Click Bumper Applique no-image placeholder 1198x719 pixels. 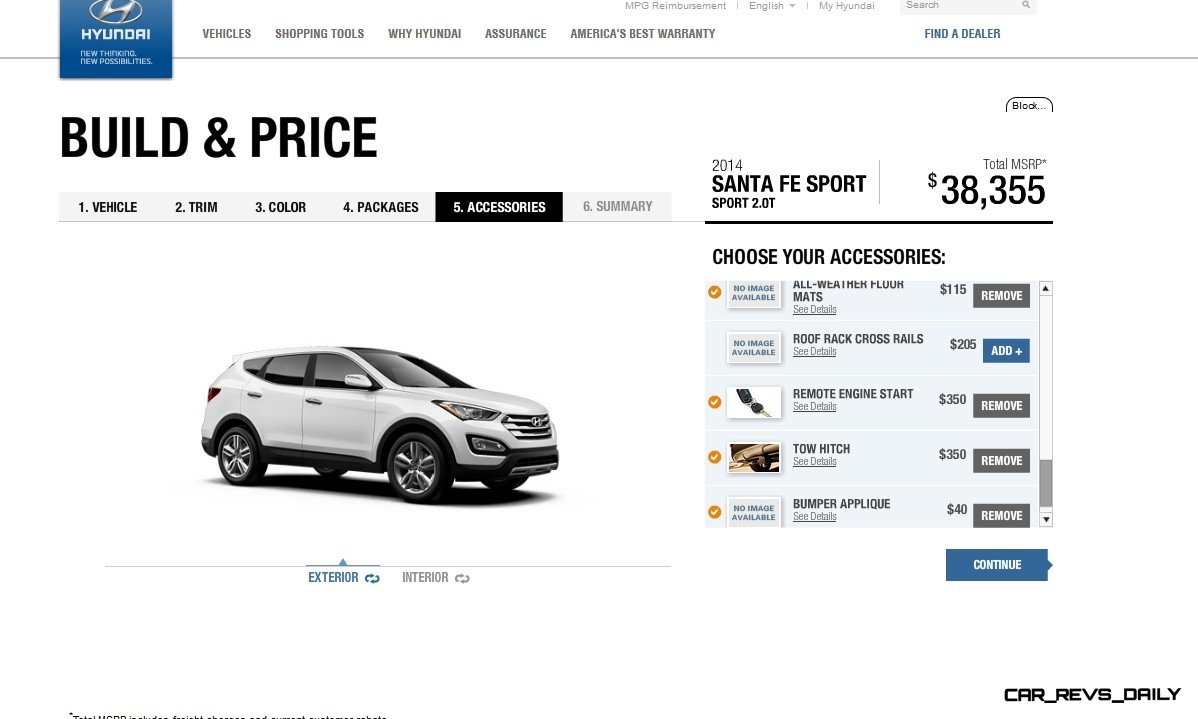[754, 513]
